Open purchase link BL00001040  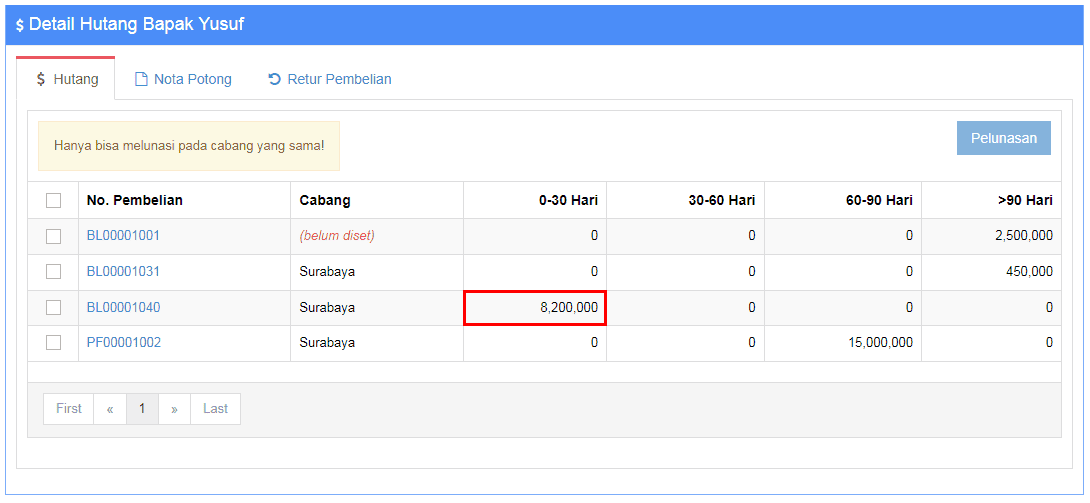[x=123, y=308]
